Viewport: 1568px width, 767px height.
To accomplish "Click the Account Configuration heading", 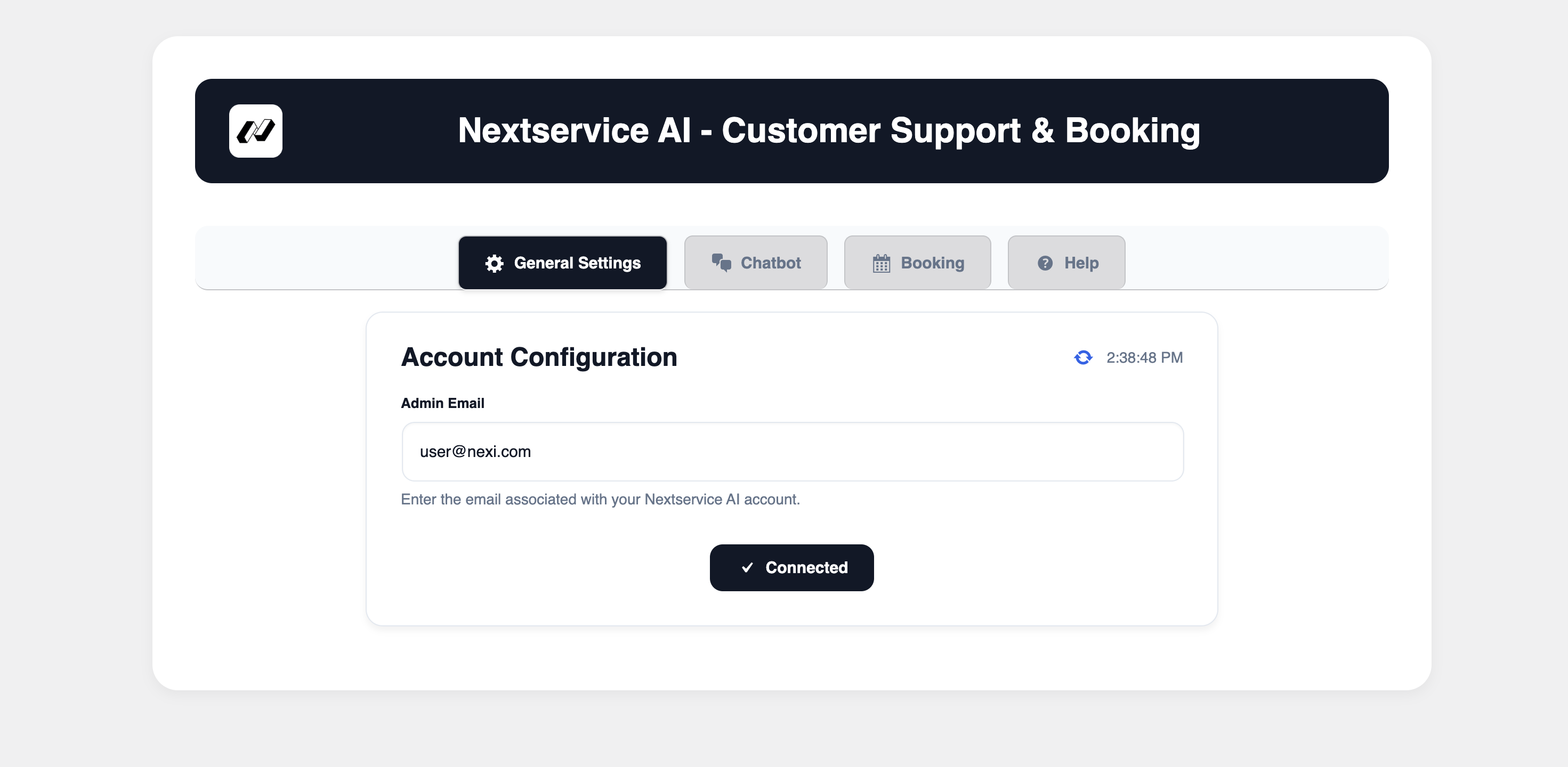I will 539,357.
